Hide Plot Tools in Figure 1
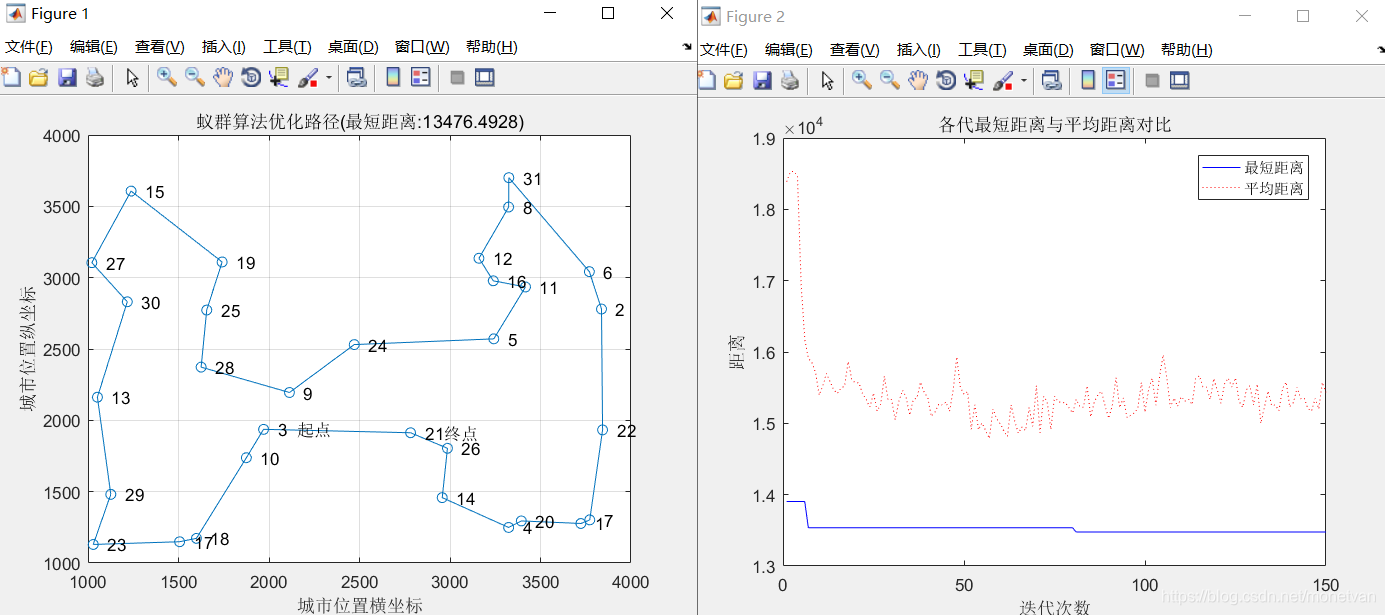This screenshot has height=615, width=1385. click(457, 77)
